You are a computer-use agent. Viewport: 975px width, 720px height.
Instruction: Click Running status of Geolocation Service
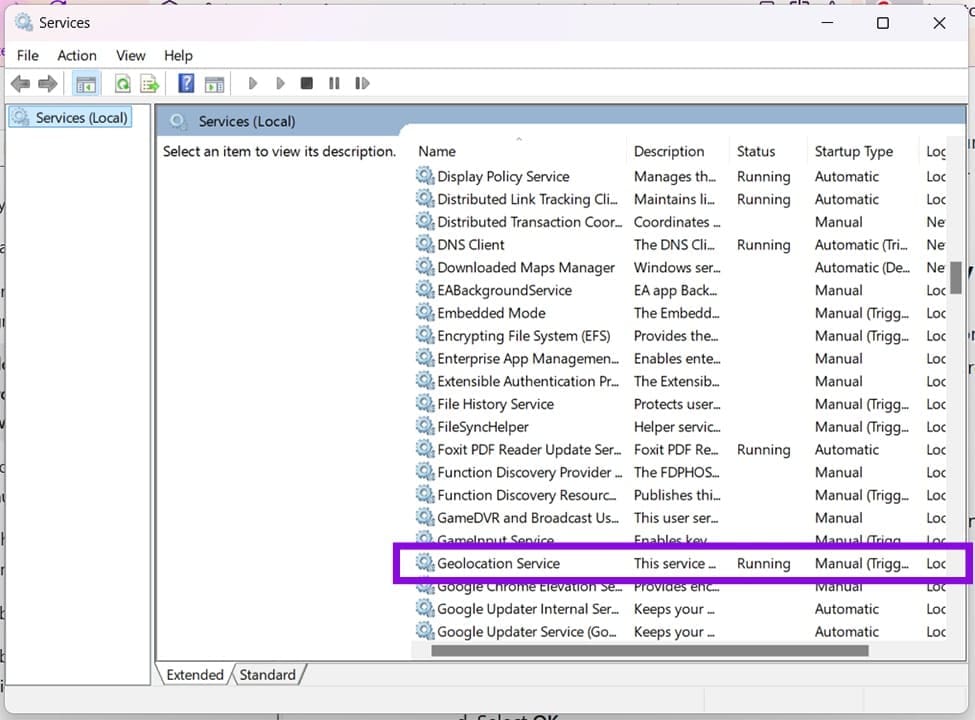(x=764, y=563)
